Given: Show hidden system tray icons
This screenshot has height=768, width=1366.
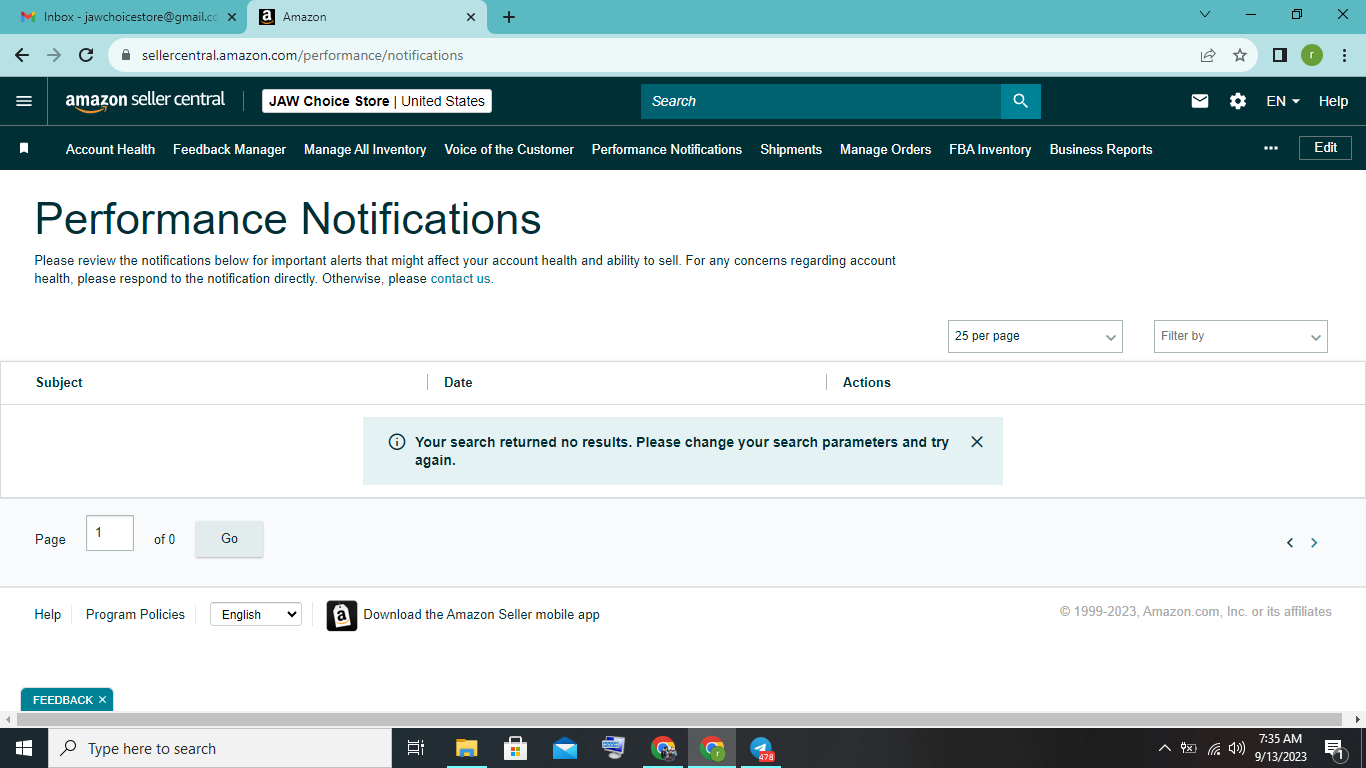Looking at the screenshot, I should coord(1164,748).
